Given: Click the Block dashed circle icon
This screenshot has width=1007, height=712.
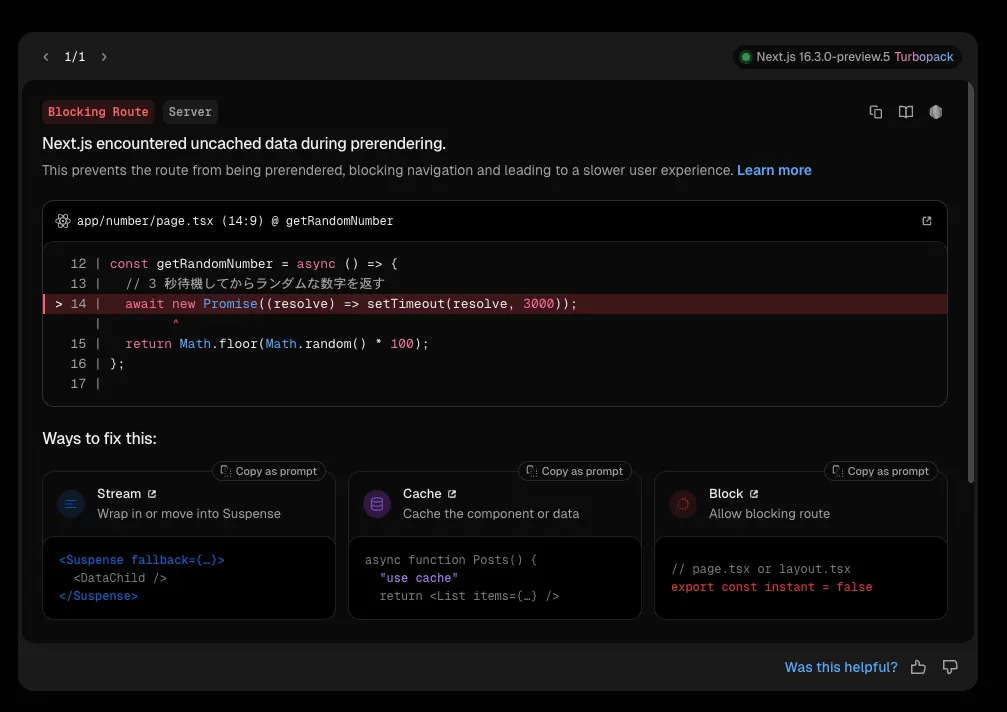Looking at the screenshot, I should point(683,504).
